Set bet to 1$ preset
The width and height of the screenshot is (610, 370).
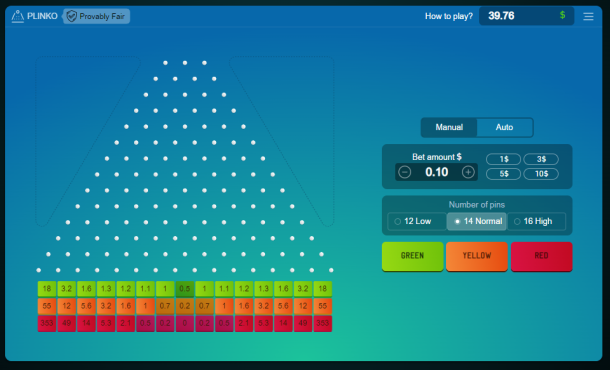pos(503,159)
